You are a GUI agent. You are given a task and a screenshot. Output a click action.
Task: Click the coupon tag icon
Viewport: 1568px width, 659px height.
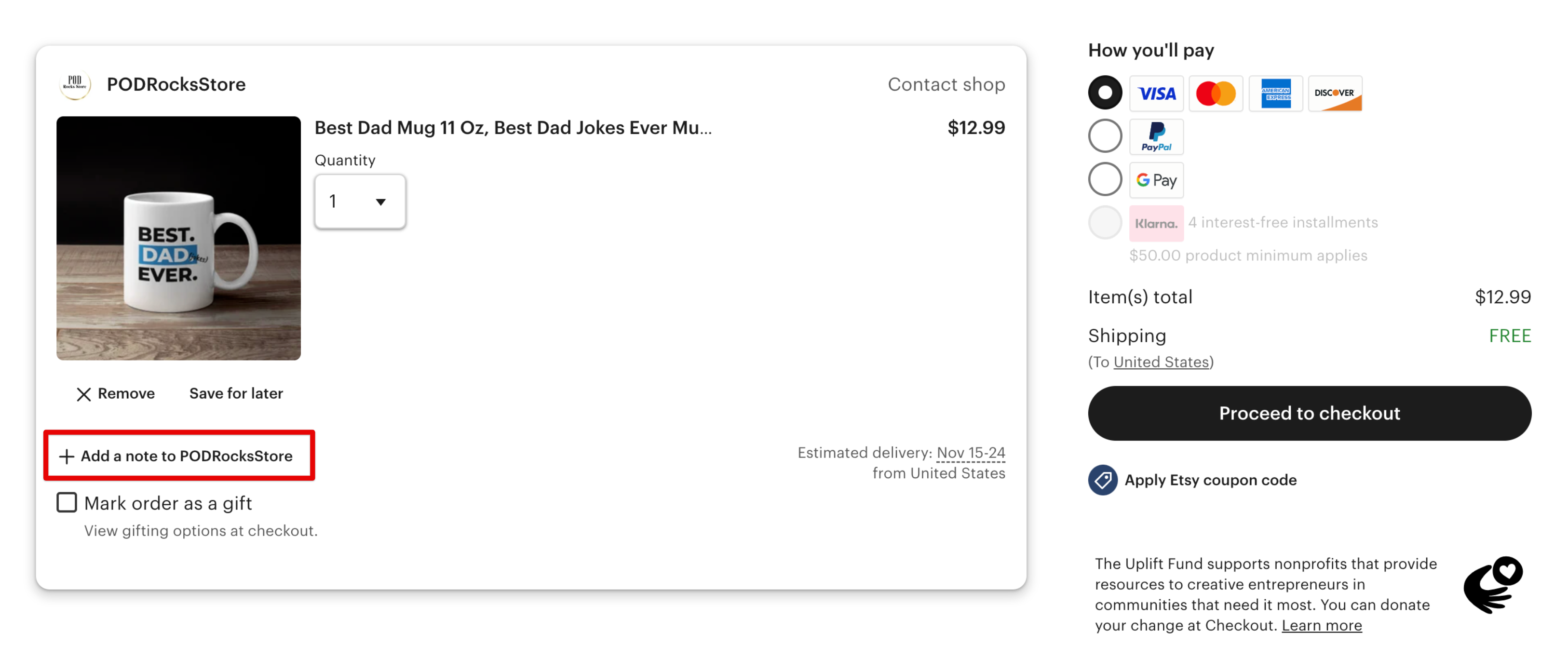point(1103,480)
